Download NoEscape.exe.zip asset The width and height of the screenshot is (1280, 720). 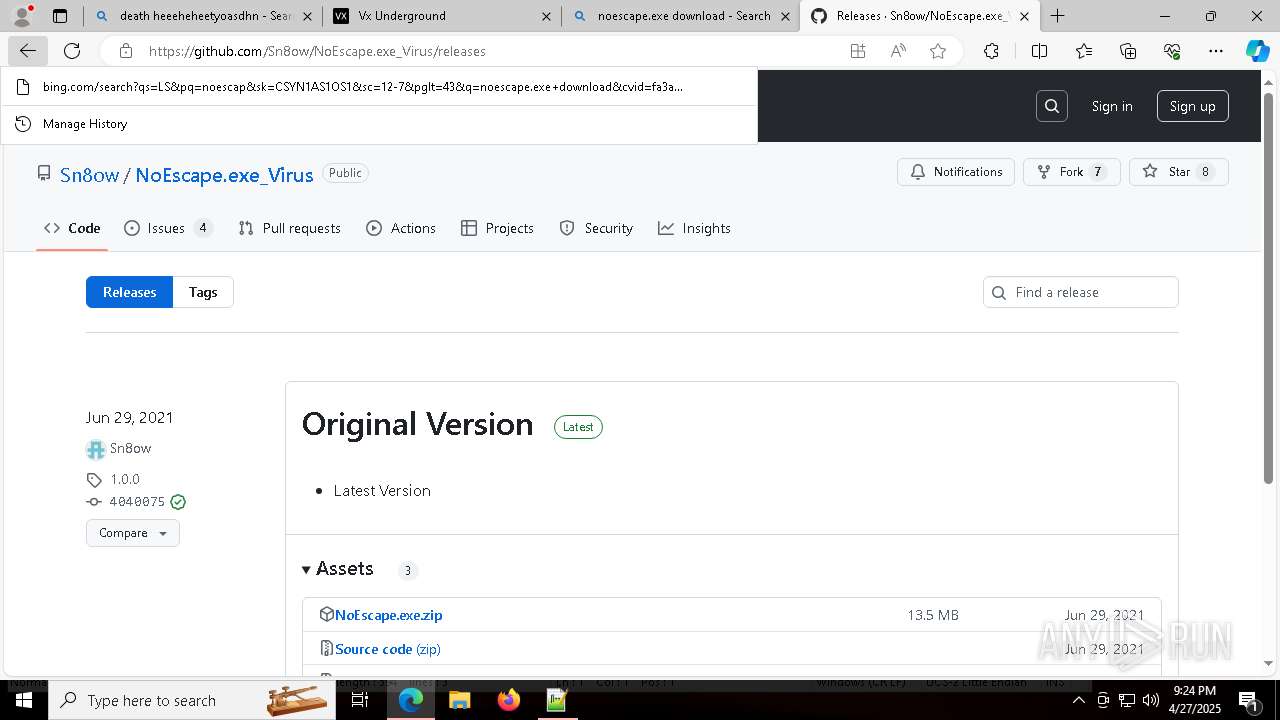(388, 615)
